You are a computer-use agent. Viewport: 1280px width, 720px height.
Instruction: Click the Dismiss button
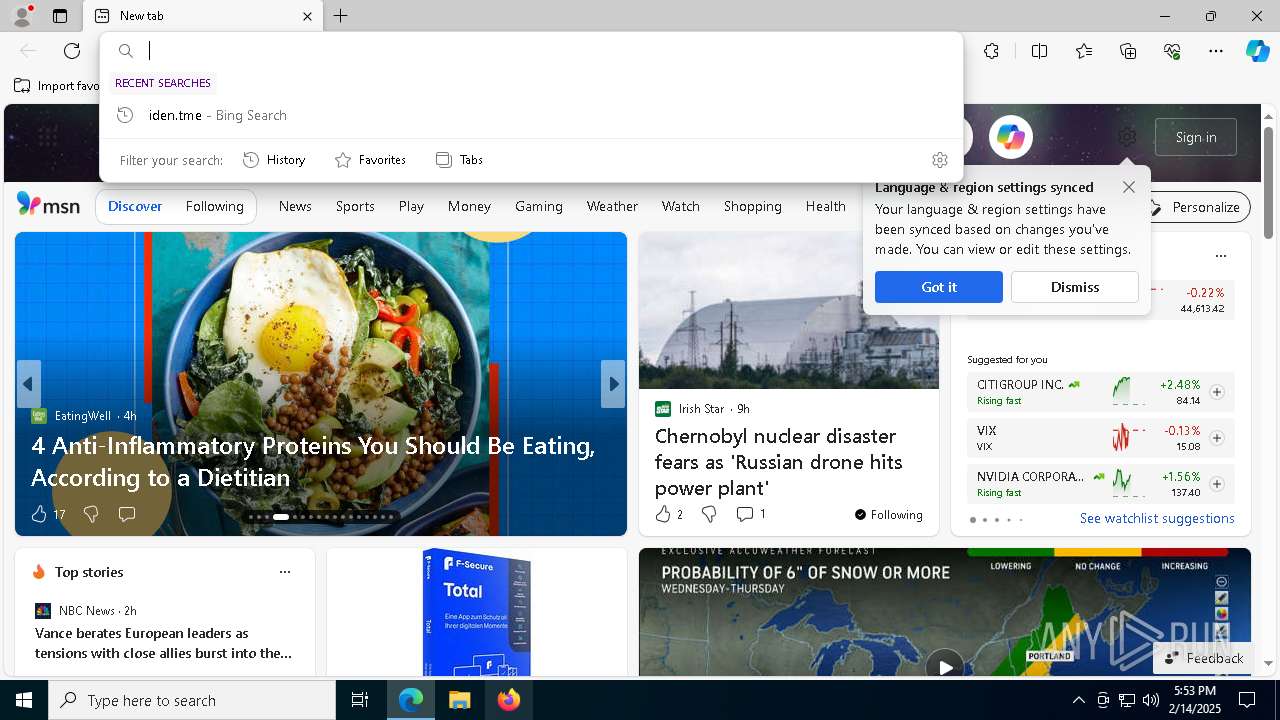pyautogui.click(x=1074, y=287)
